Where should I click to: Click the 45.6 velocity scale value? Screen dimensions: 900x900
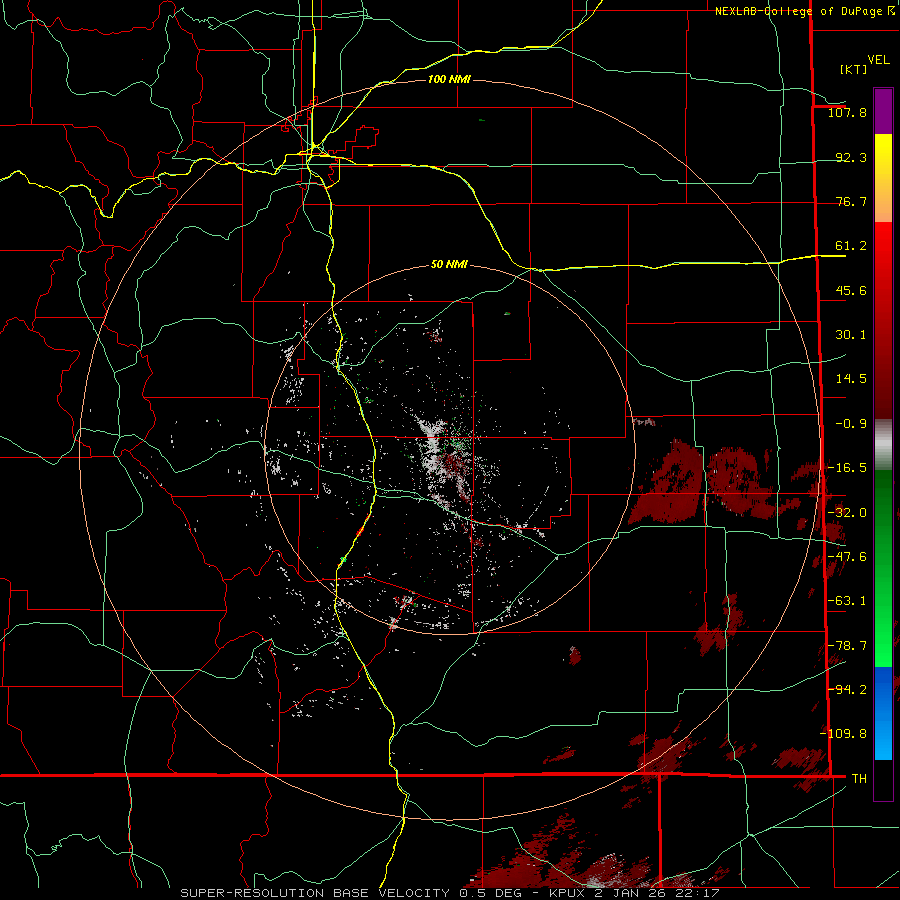(851, 290)
